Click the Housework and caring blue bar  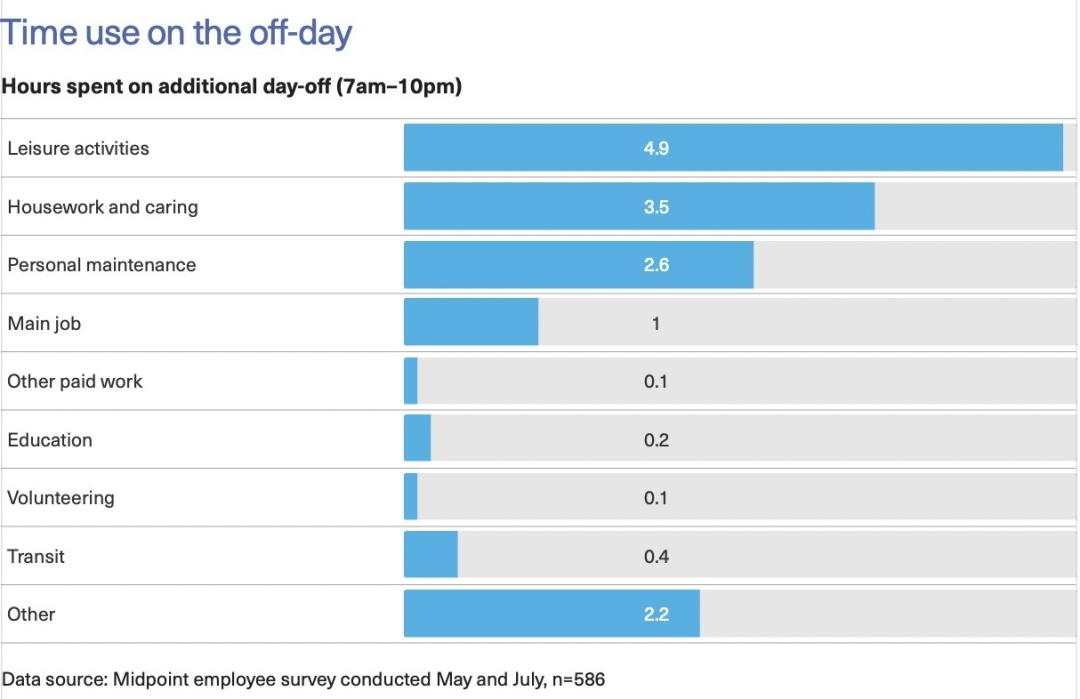coord(639,206)
